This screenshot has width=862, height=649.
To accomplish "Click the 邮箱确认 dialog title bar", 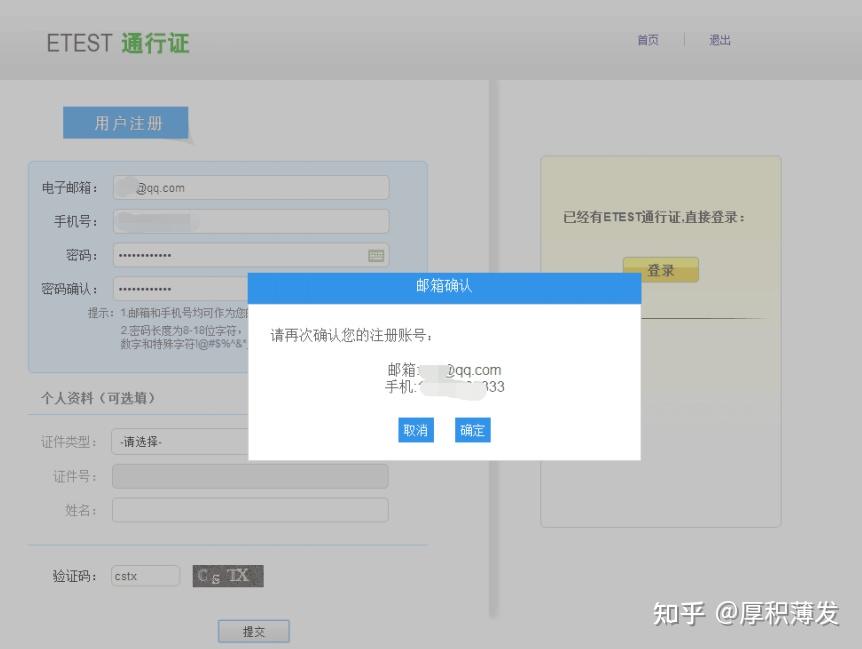I will point(444,287).
